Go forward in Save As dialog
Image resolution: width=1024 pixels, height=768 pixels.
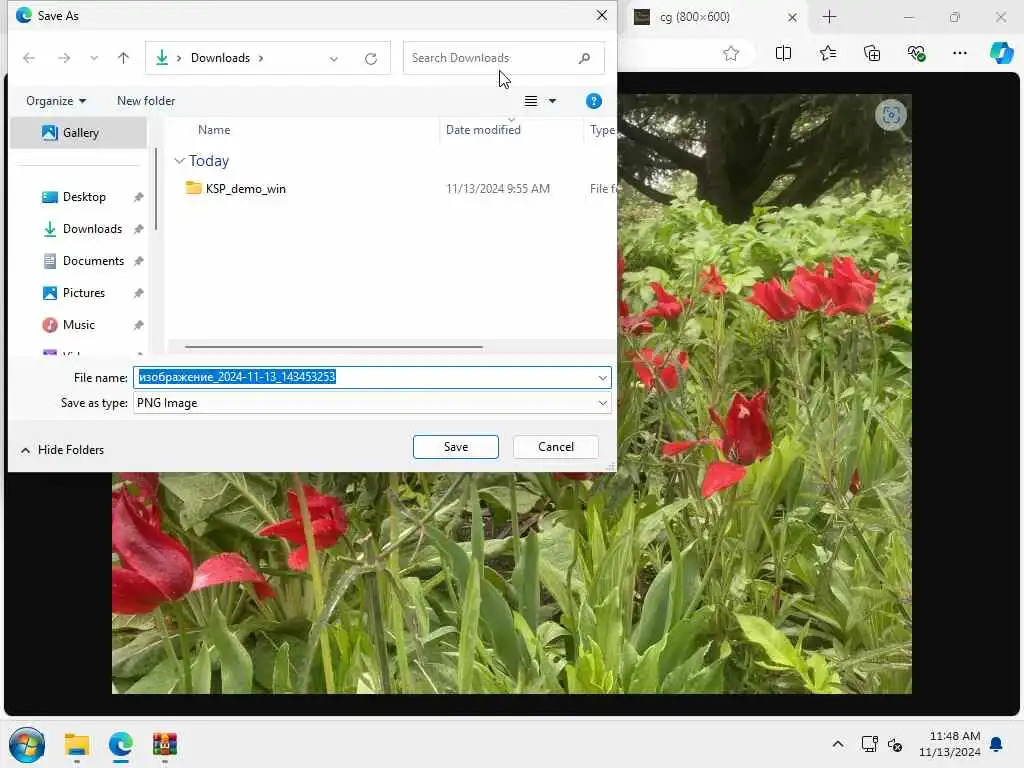coord(63,58)
